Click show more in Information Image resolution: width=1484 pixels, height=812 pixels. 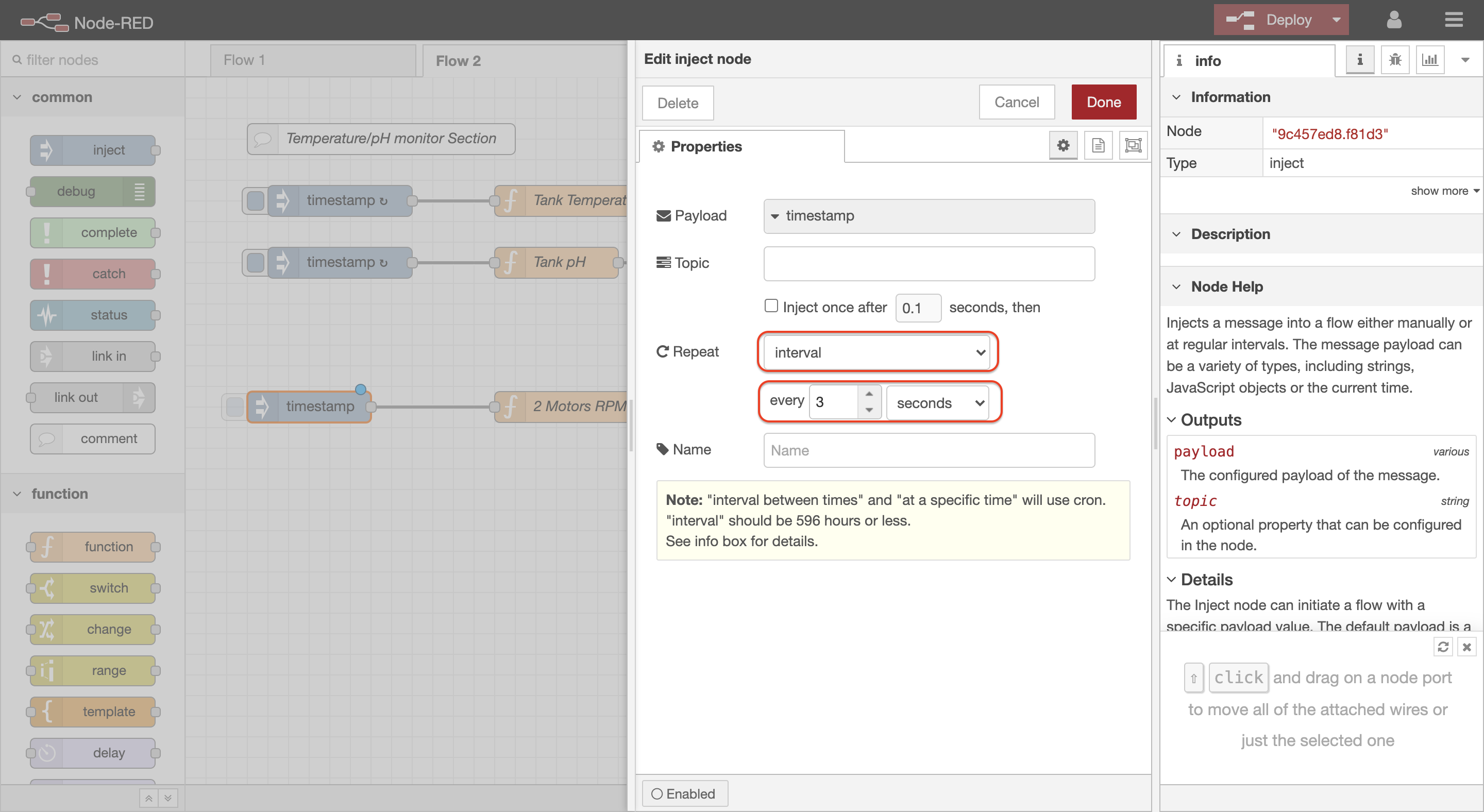(x=1444, y=191)
